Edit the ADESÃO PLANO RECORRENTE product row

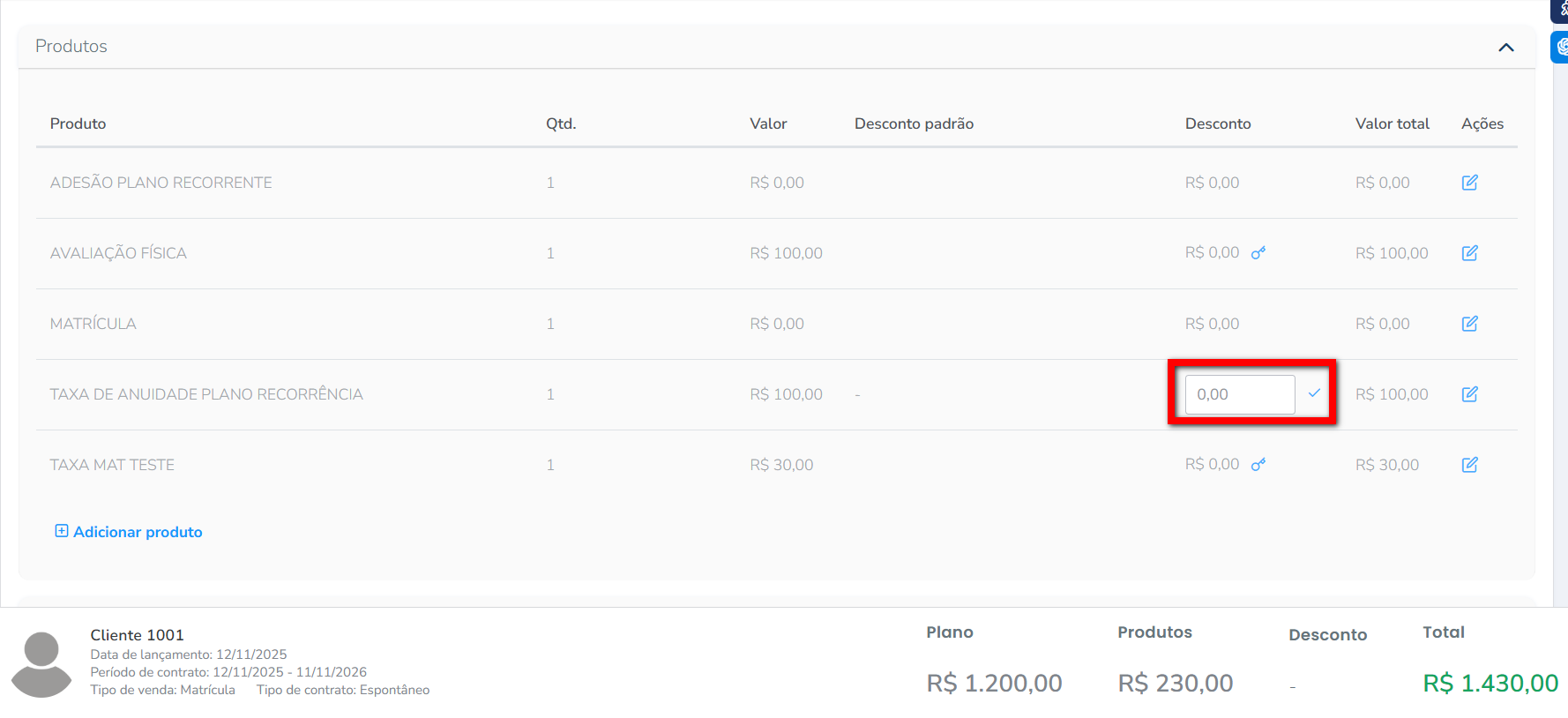1469,183
